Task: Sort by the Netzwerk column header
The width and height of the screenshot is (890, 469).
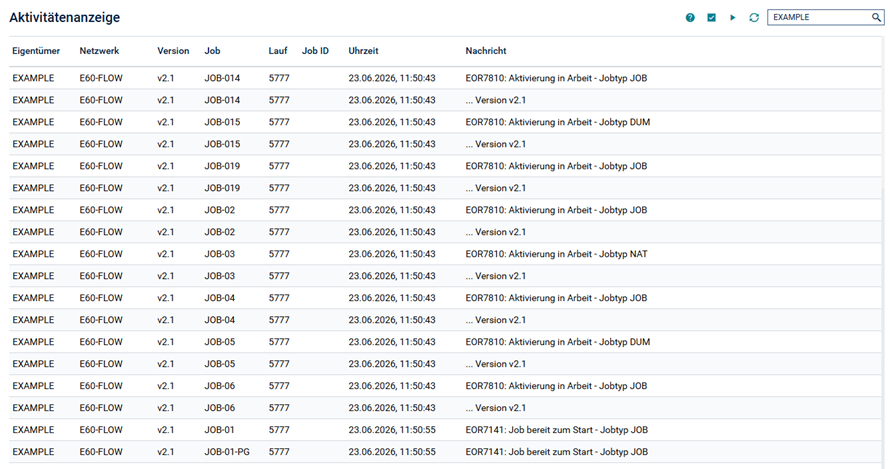Action: (x=99, y=51)
